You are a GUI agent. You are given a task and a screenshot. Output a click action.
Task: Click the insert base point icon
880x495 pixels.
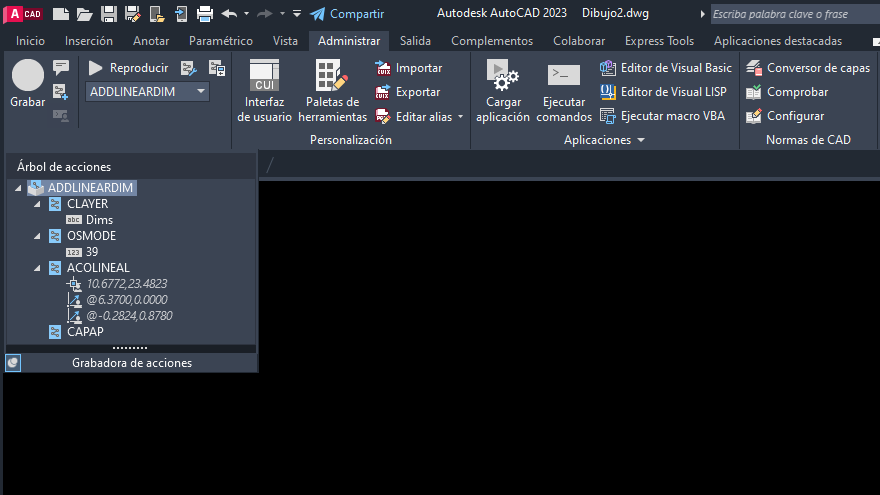coord(61,91)
